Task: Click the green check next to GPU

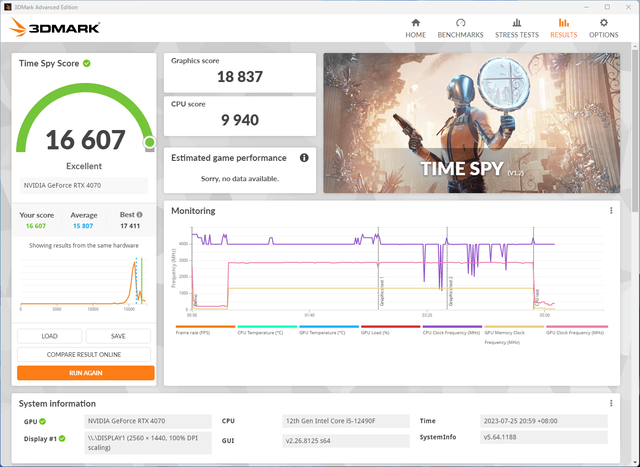Action: (x=42, y=421)
